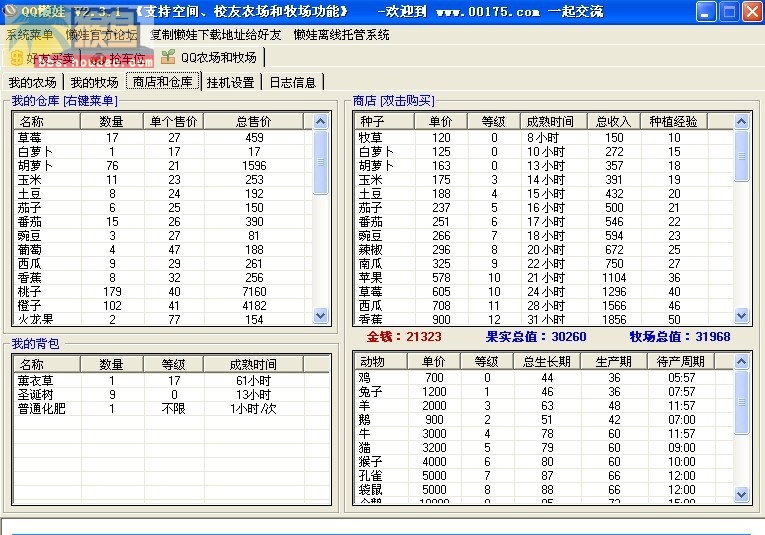Select 火龙果 row in warehouse
This screenshot has width=765, height=535.
(163, 319)
